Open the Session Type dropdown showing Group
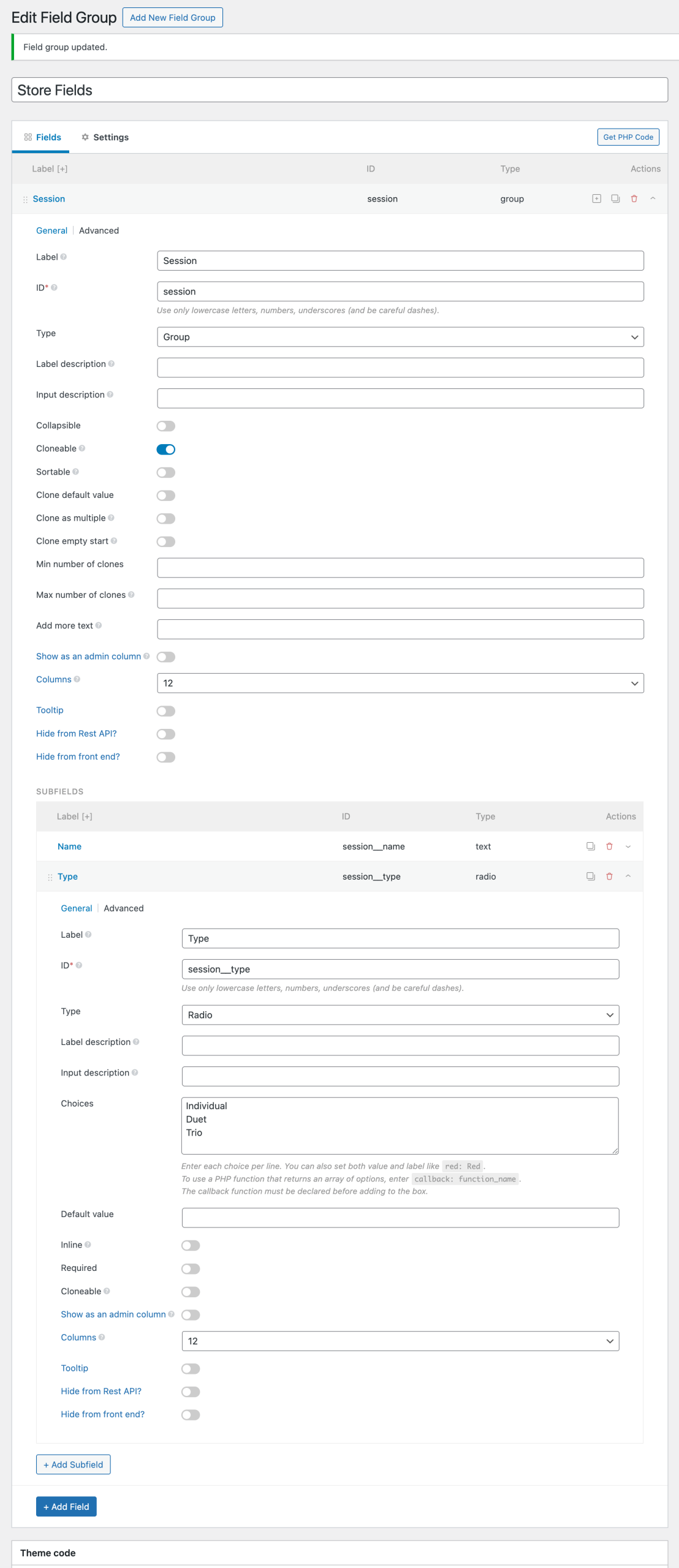The width and height of the screenshot is (679, 1568). pos(400,337)
